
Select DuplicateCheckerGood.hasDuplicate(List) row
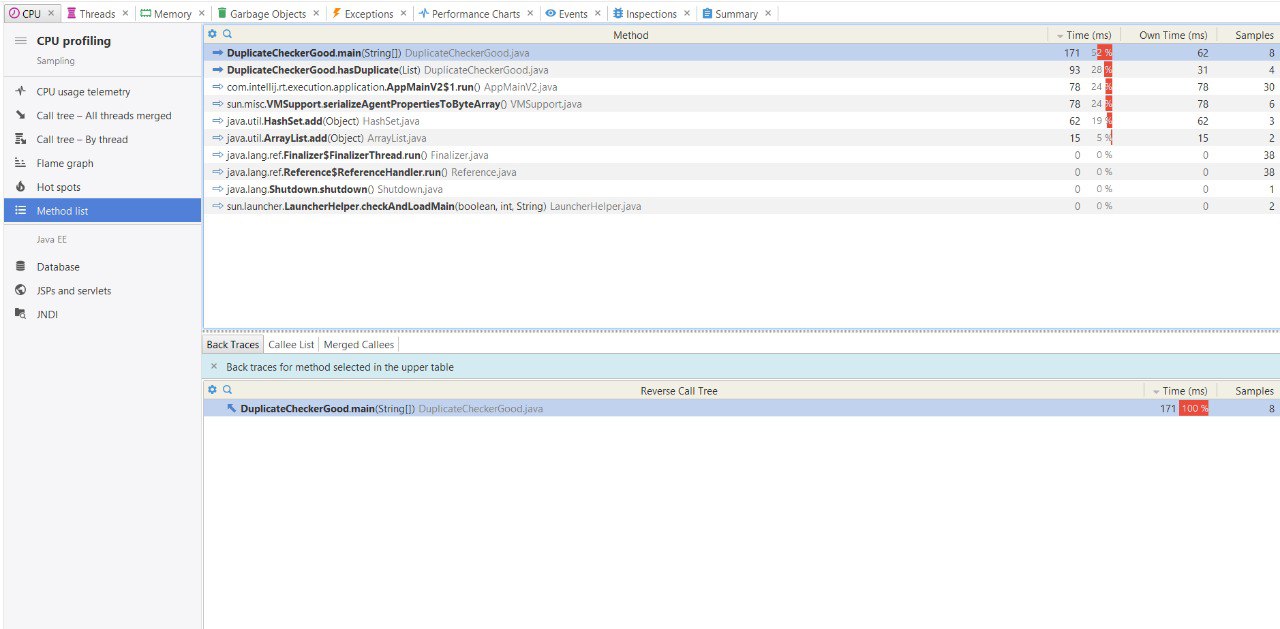click(x=741, y=70)
